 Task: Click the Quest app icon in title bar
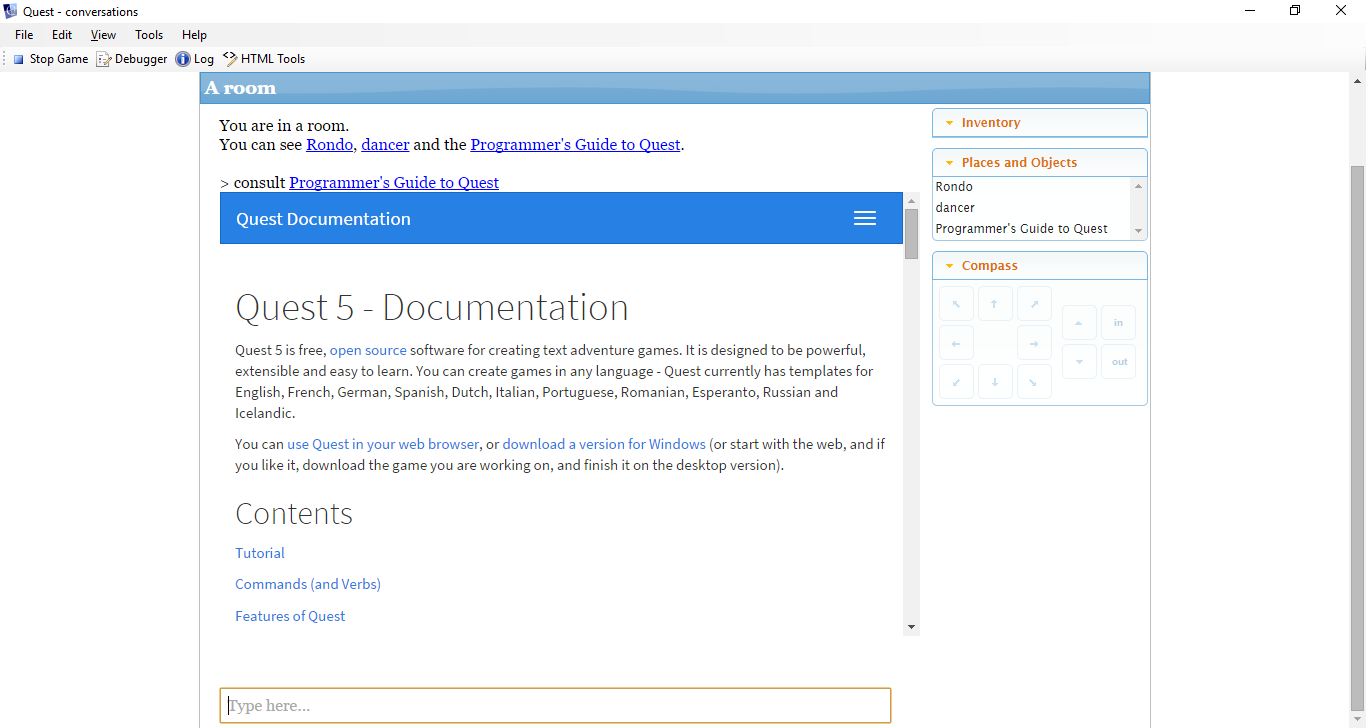[x=11, y=11]
